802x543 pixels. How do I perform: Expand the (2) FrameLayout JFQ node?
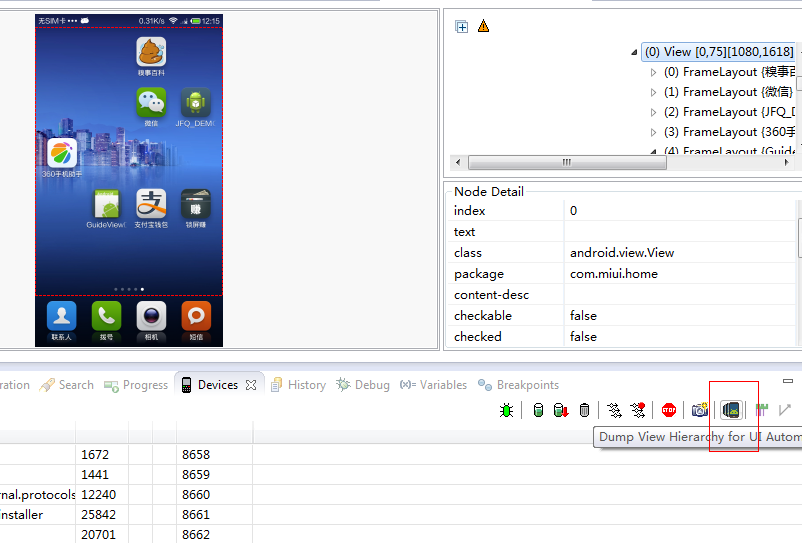coord(653,112)
